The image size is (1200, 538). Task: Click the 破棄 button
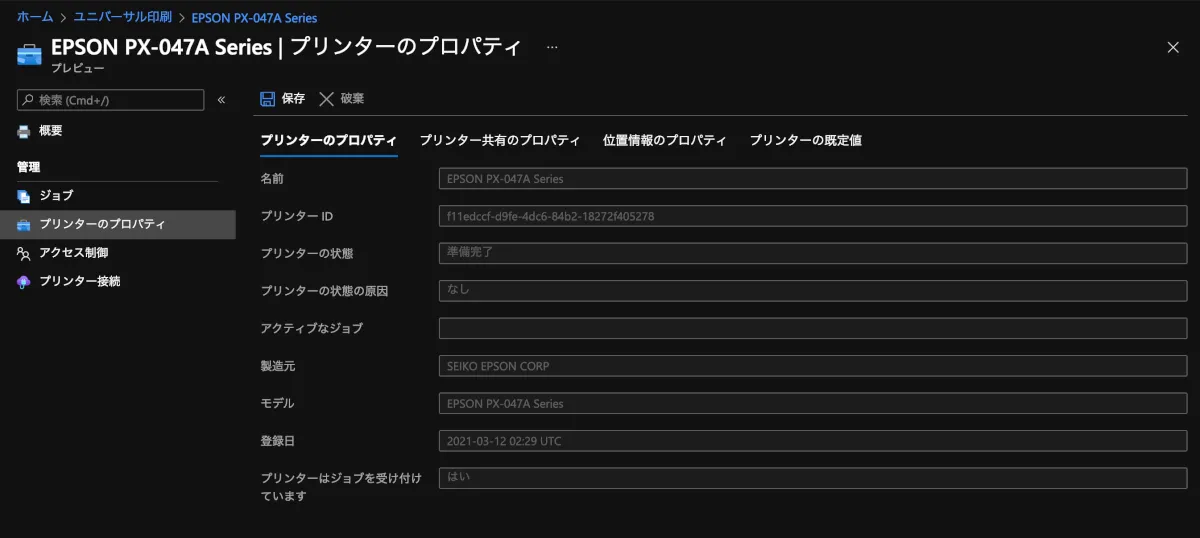(x=341, y=99)
